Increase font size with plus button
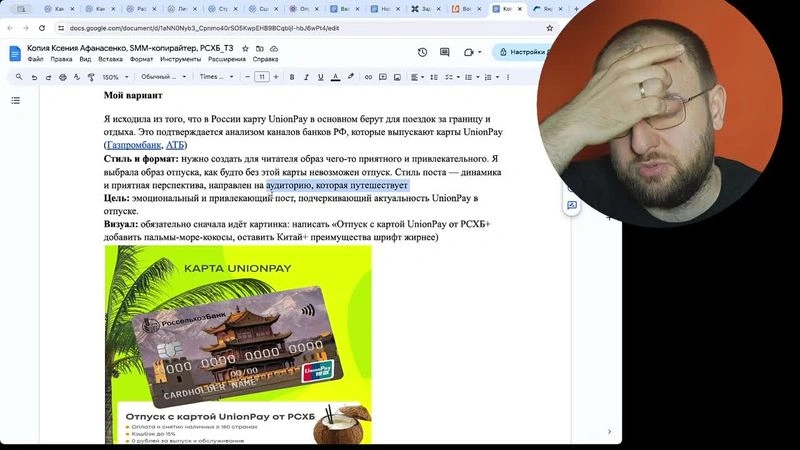800x450 pixels. pos(276,77)
